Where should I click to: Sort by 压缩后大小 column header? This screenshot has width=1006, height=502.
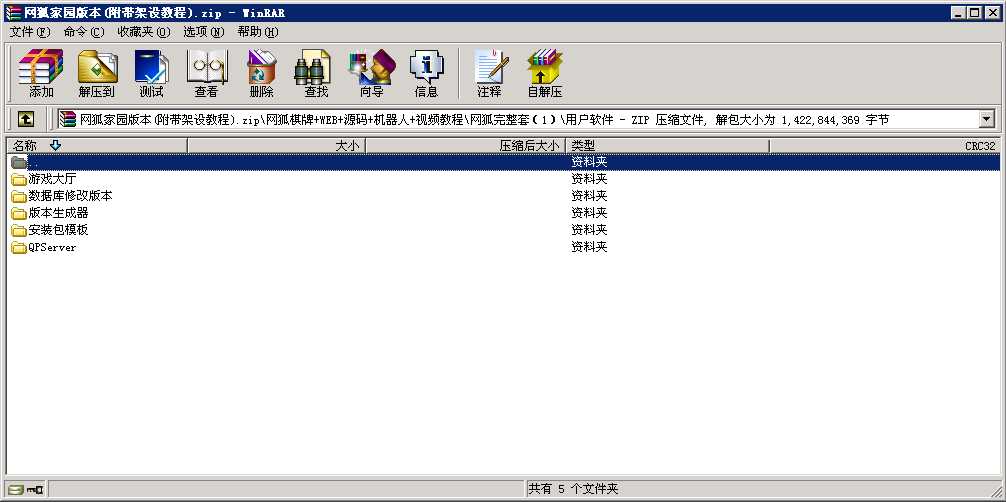coord(465,146)
